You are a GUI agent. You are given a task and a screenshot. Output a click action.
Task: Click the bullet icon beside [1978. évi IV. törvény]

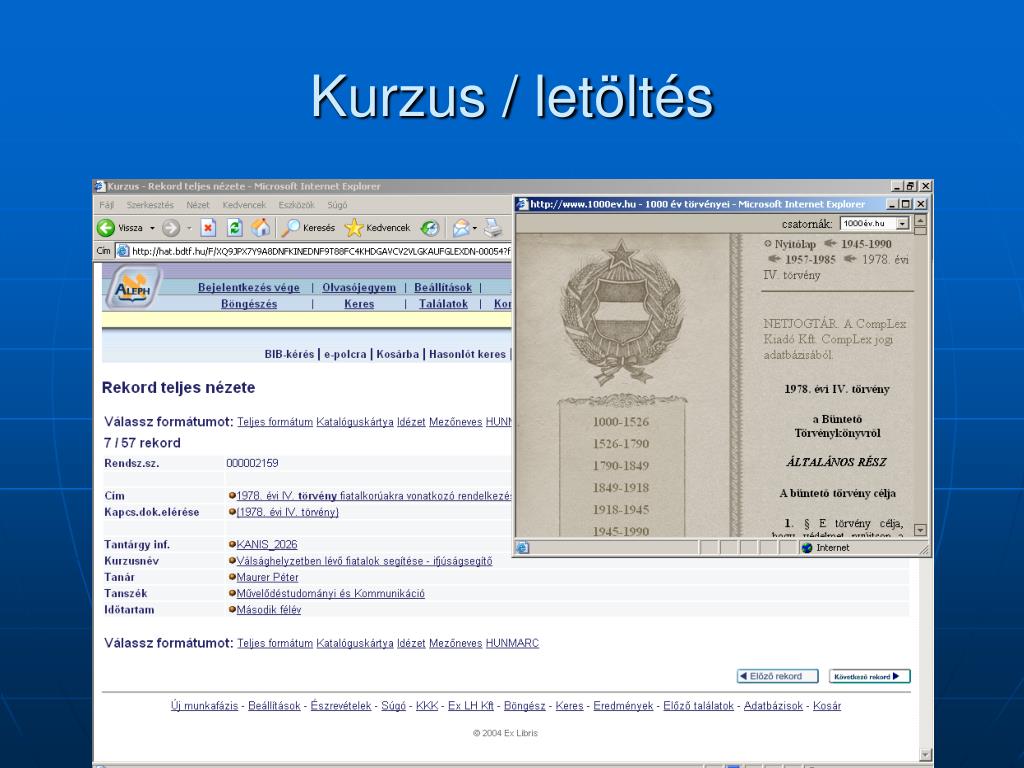pyautogui.click(x=232, y=512)
